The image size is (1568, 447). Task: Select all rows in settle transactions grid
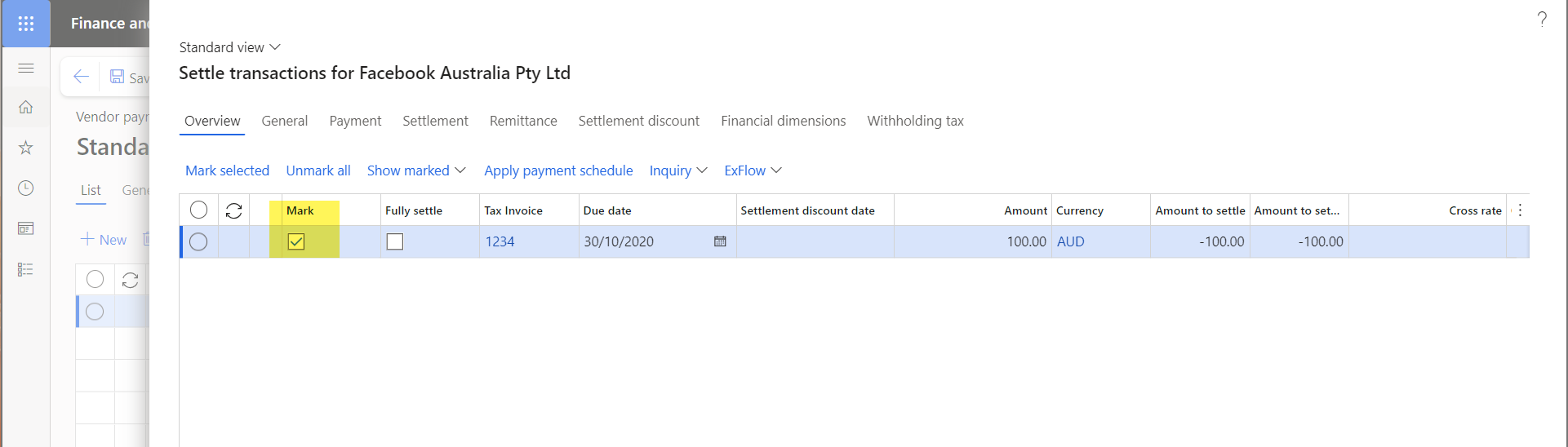click(x=198, y=210)
